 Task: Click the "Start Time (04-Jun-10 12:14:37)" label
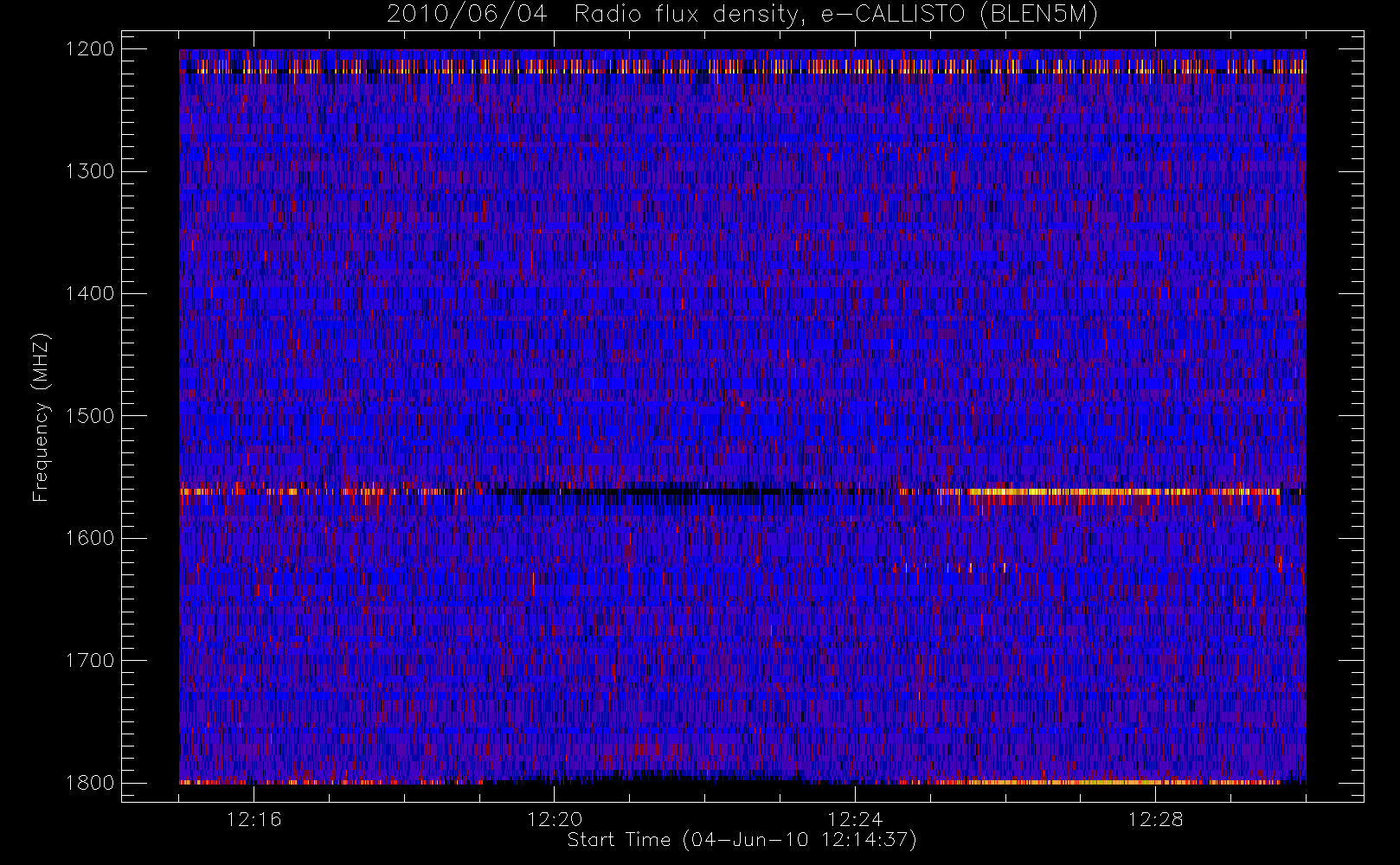click(742, 840)
